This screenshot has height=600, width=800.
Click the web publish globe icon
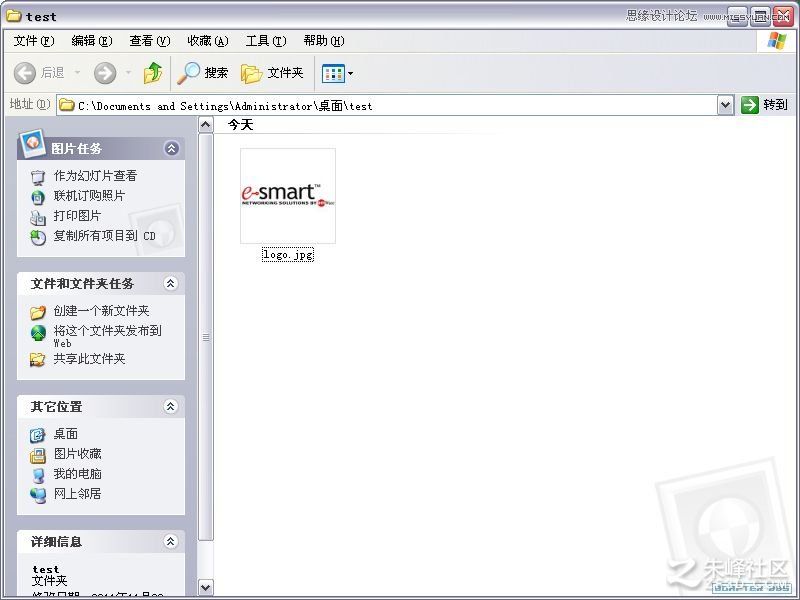click(38, 333)
